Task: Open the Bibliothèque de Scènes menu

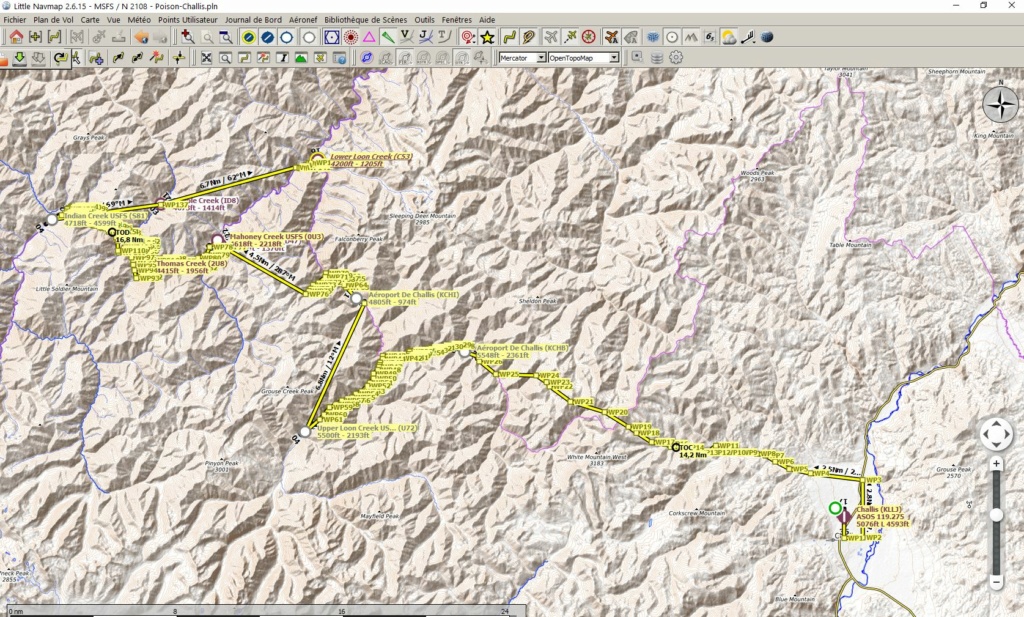Action: (x=365, y=20)
